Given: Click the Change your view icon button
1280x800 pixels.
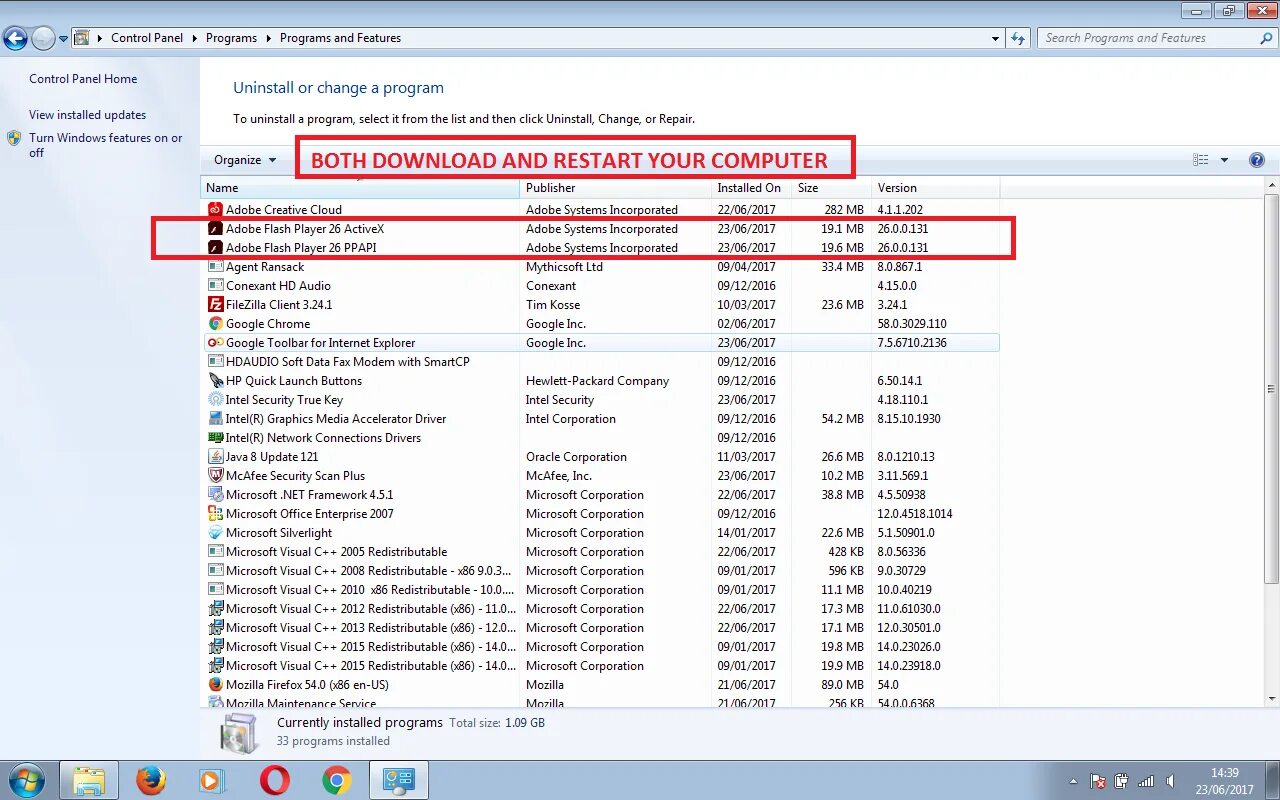Looking at the screenshot, I should (x=1201, y=160).
